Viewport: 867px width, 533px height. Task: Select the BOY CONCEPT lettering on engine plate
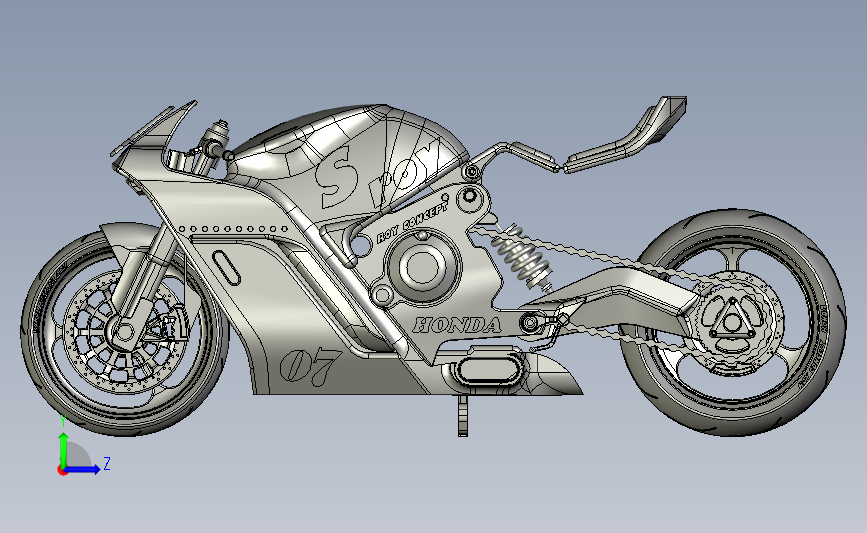(x=412, y=223)
